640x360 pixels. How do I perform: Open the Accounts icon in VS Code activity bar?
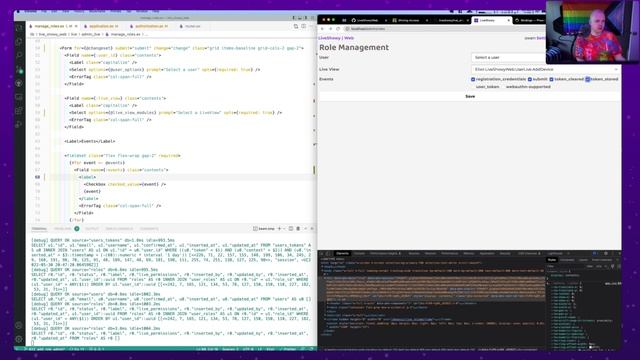point(19,325)
